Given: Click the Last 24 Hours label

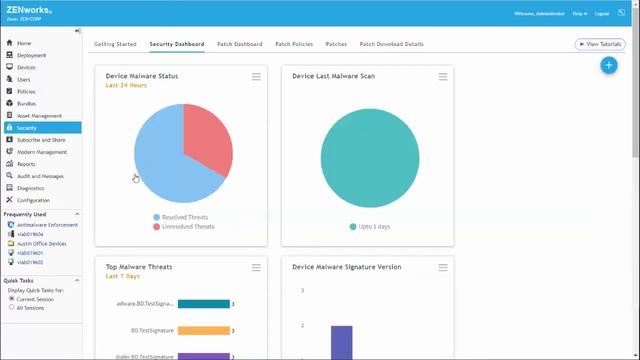Looking at the screenshot, I should (x=126, y=85).
